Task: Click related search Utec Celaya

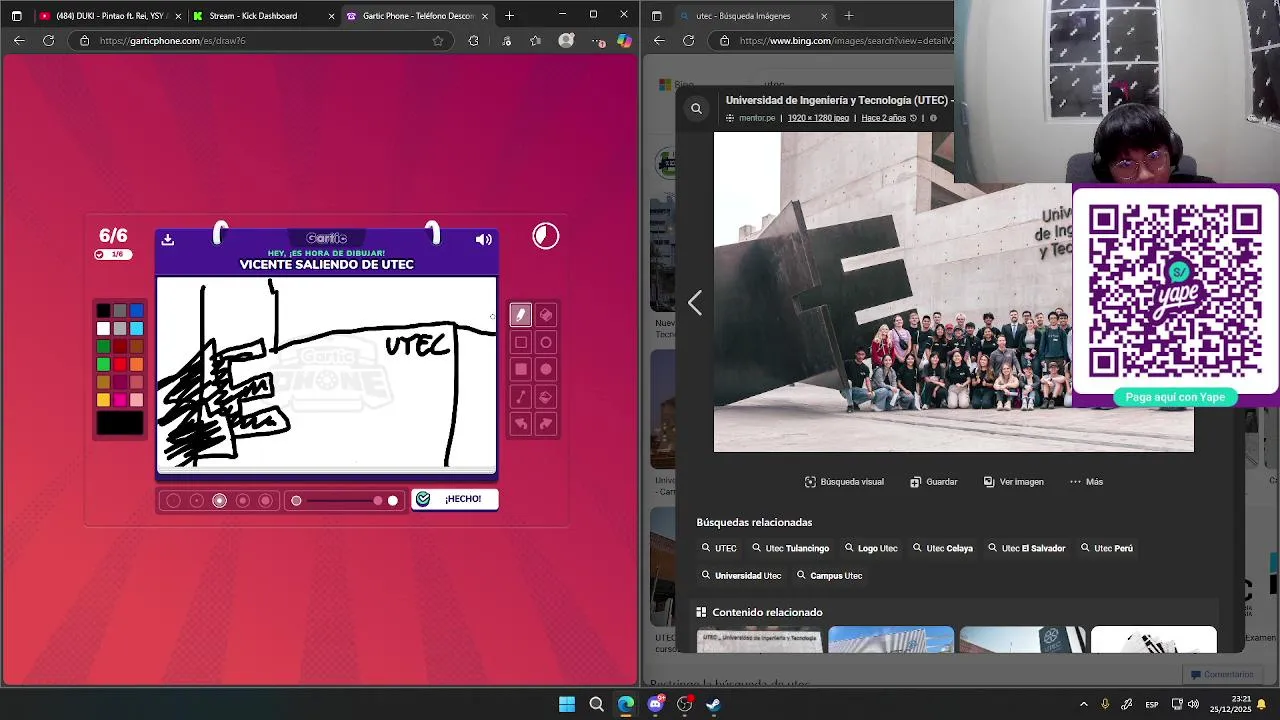Action: tap(942, 548)
